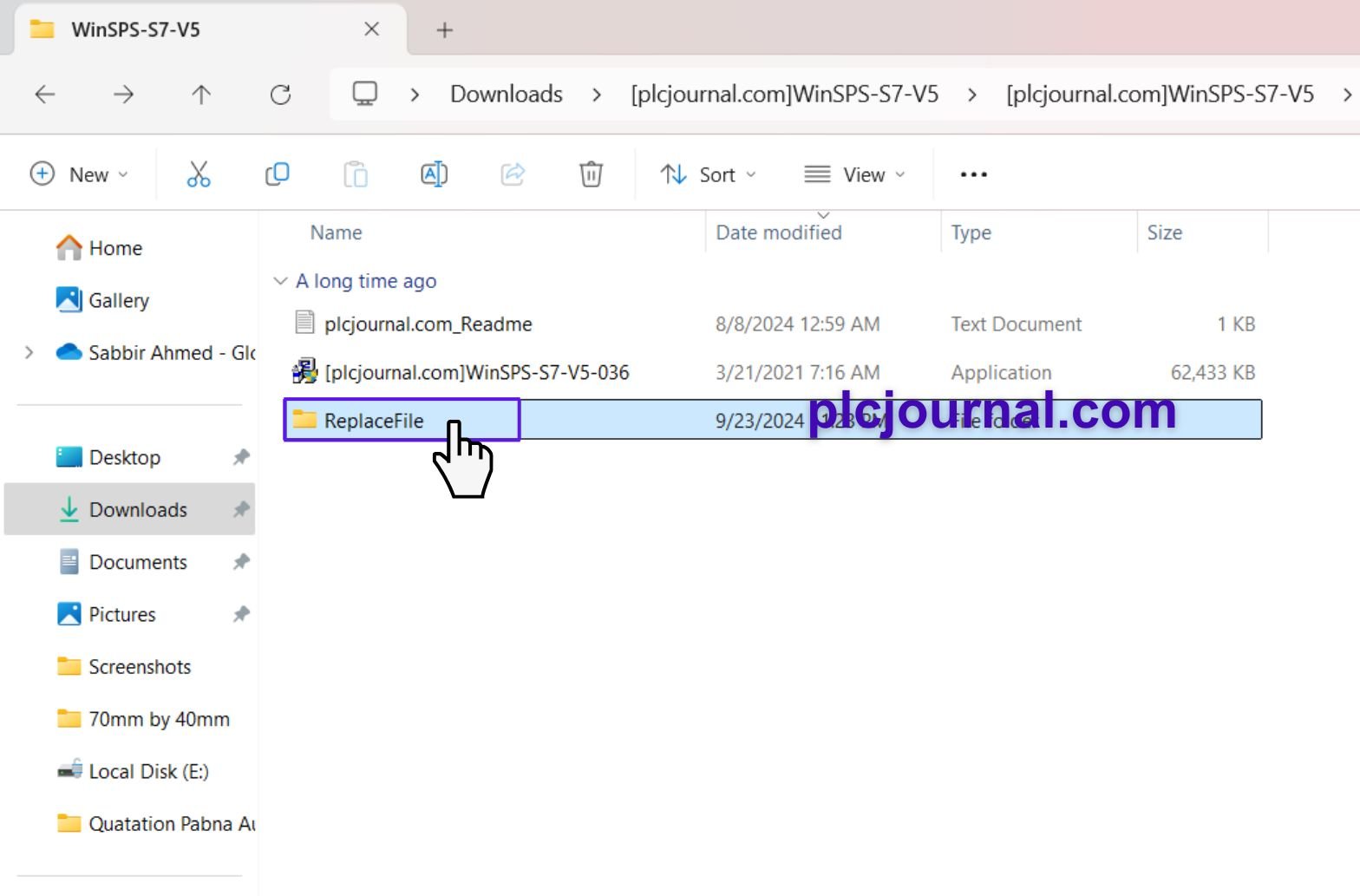Open the New item dropdown

coord(79,174)
